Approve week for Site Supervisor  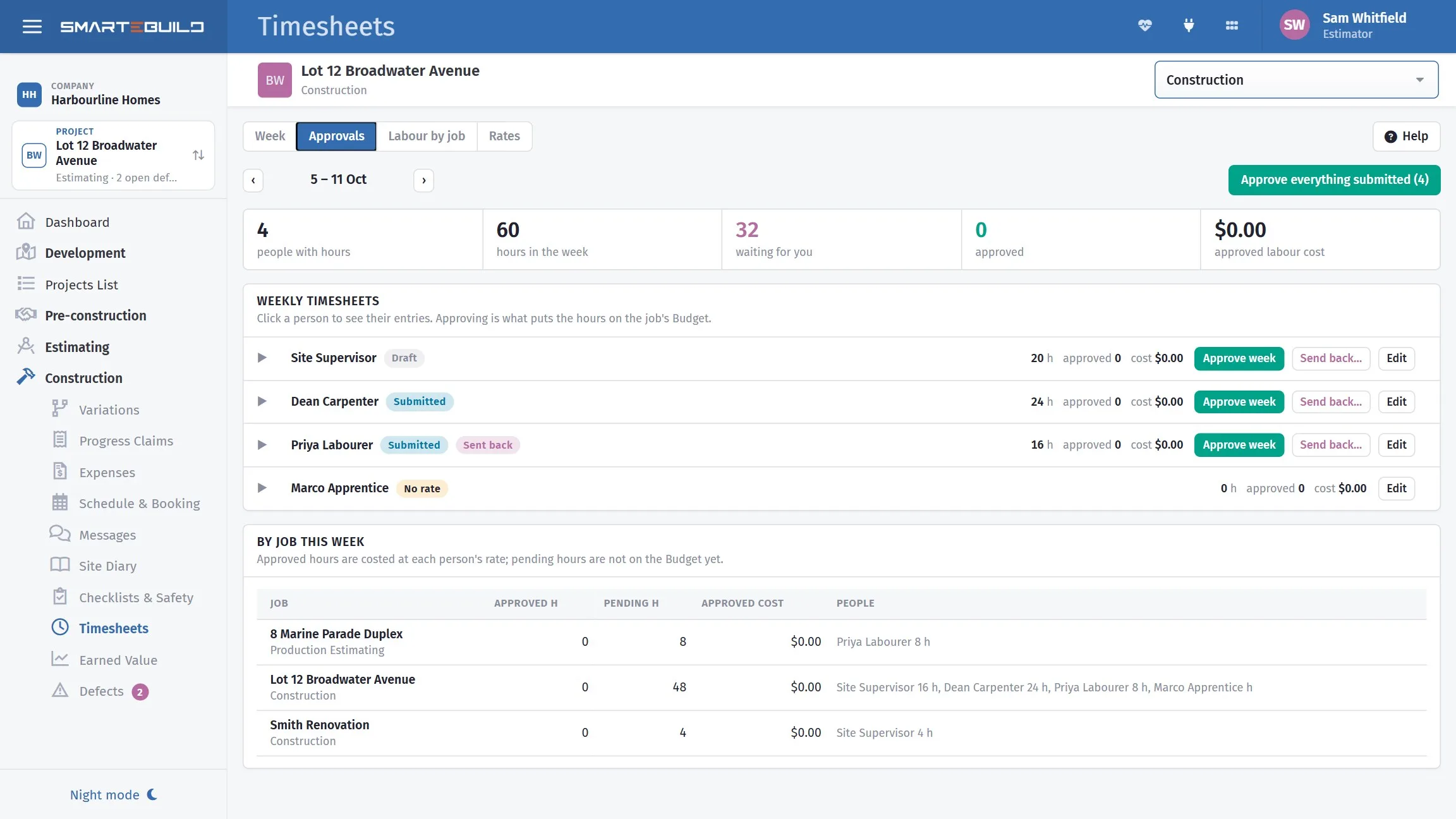(x=1239, y=358)
